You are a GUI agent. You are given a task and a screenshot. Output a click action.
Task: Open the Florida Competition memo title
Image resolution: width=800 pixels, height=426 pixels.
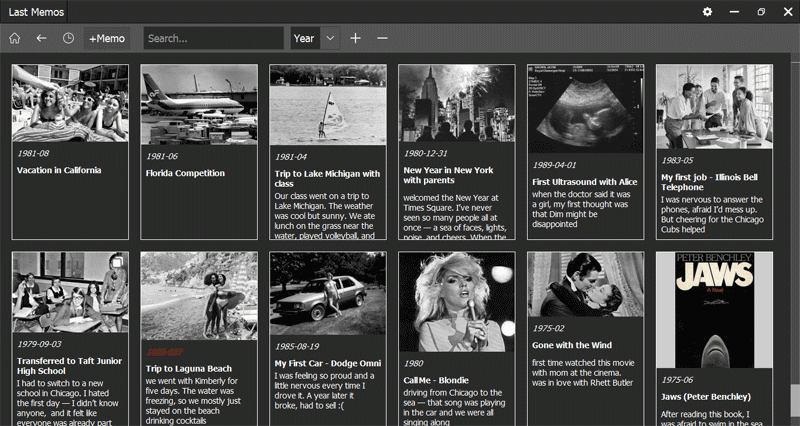(185, 173)
